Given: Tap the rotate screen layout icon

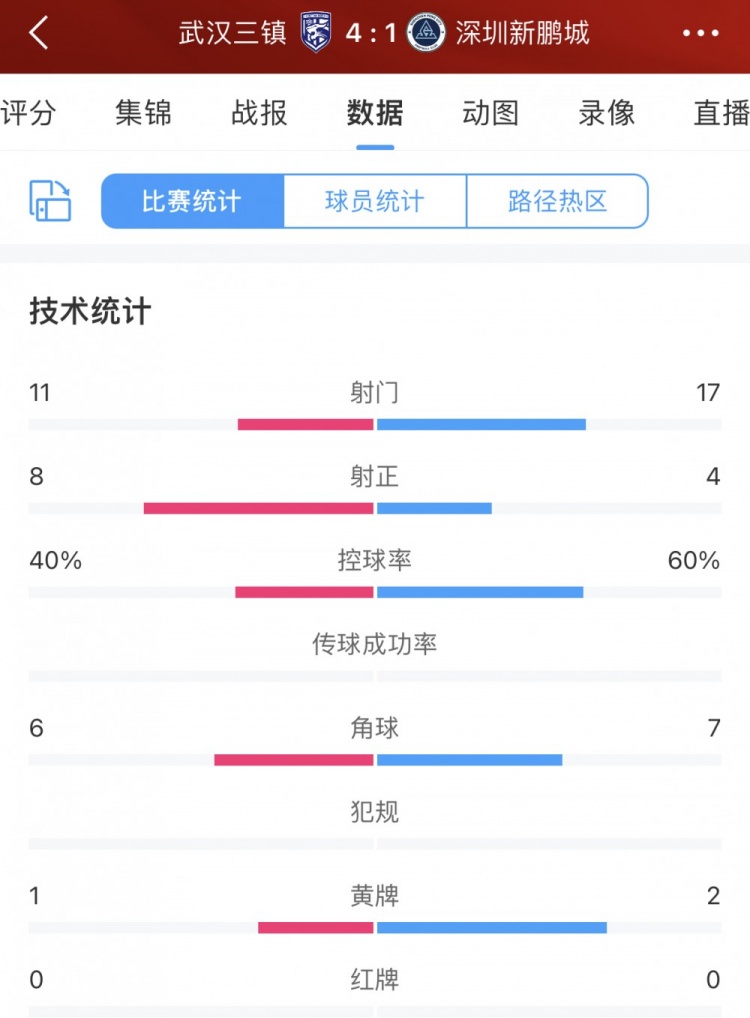Looking at the screenshot, I should click(50, 201).
